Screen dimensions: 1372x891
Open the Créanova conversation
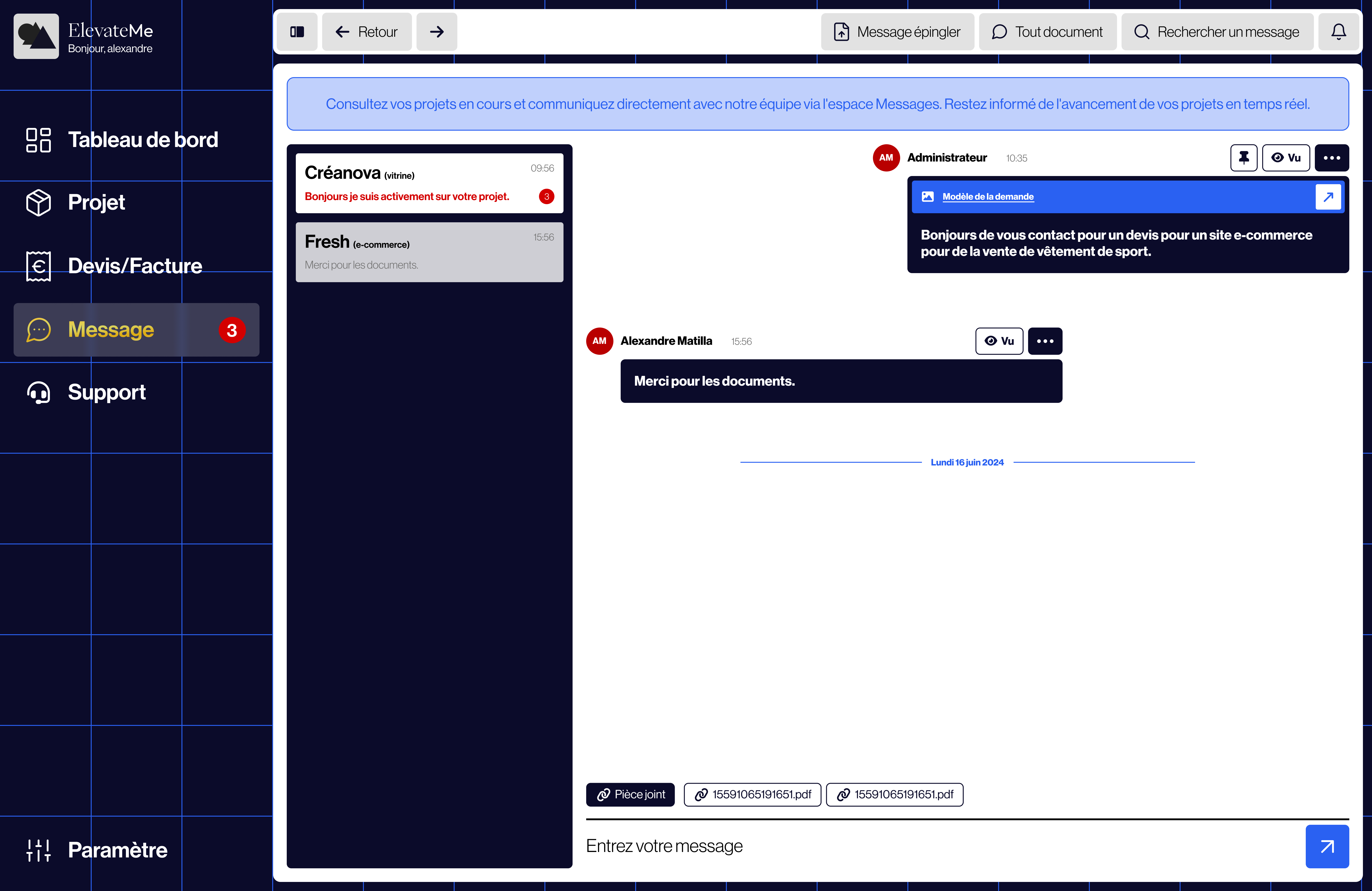coord(429,183)
